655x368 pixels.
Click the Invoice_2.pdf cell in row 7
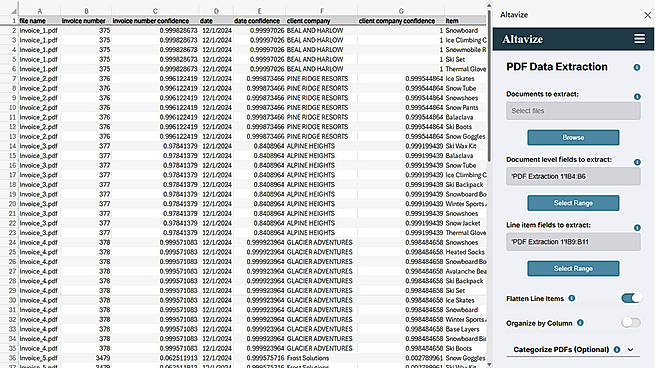tap(40, 79)
